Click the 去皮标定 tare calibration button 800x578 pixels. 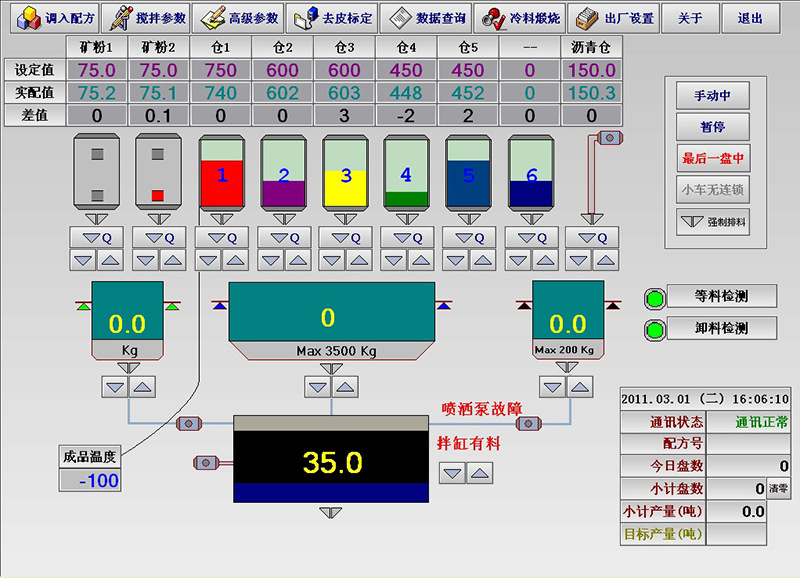coord(332,18)
